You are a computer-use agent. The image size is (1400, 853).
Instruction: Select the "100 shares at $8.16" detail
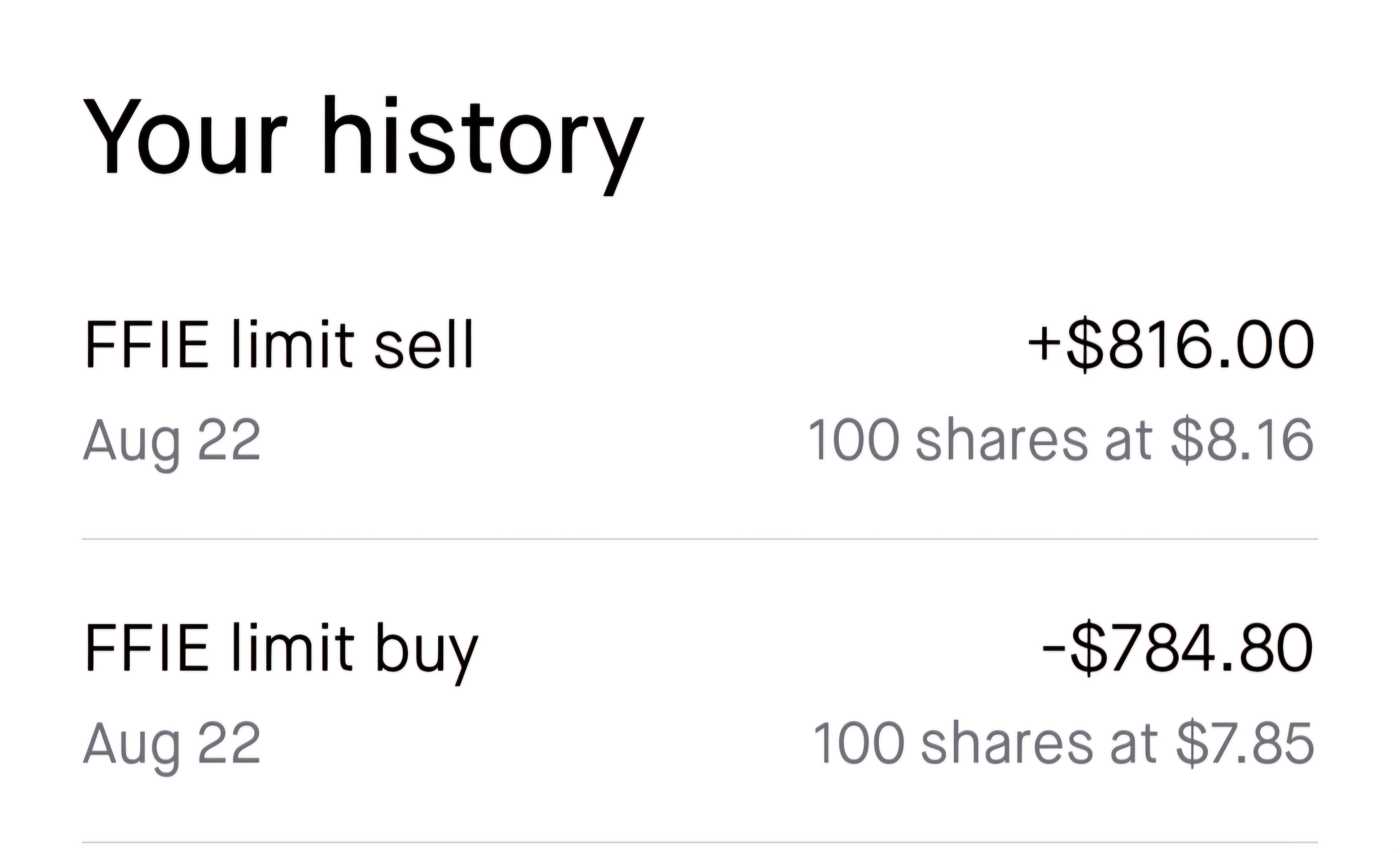click(1060, 440)
